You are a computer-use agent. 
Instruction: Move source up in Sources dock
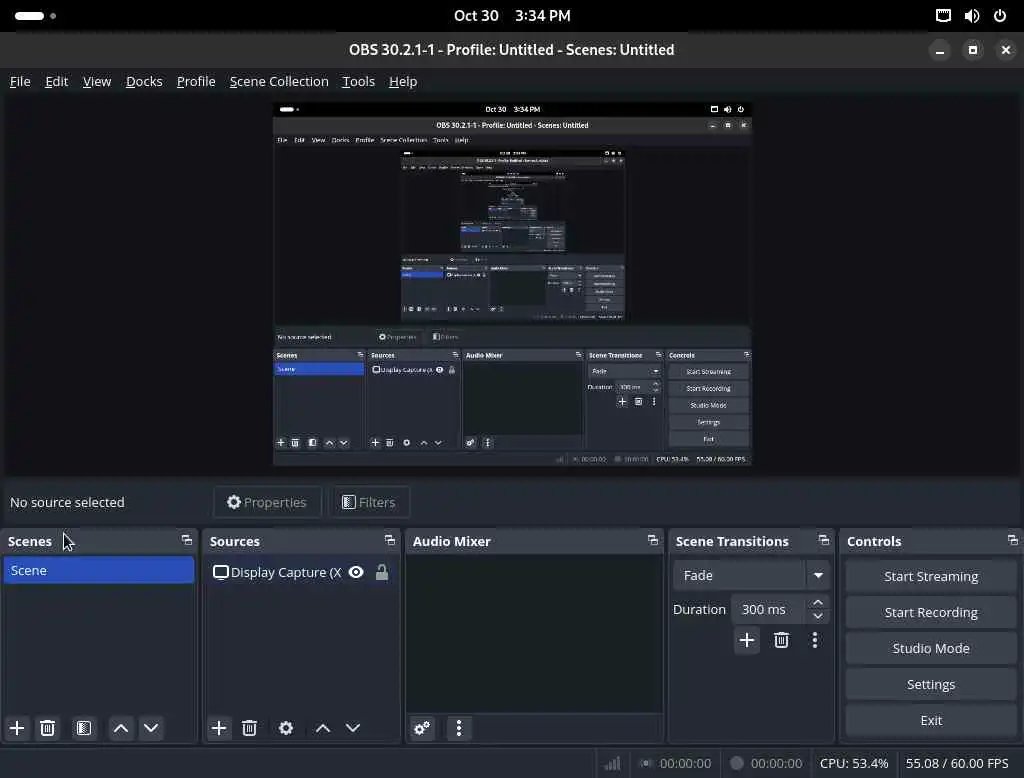click(x=323, y=728)
